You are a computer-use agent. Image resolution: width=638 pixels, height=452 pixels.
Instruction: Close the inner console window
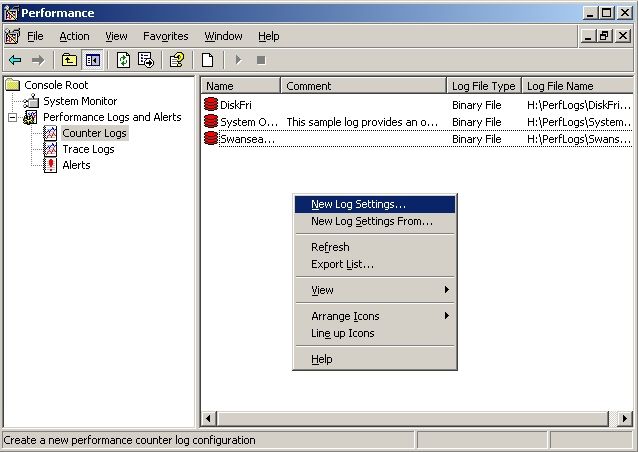623,36
